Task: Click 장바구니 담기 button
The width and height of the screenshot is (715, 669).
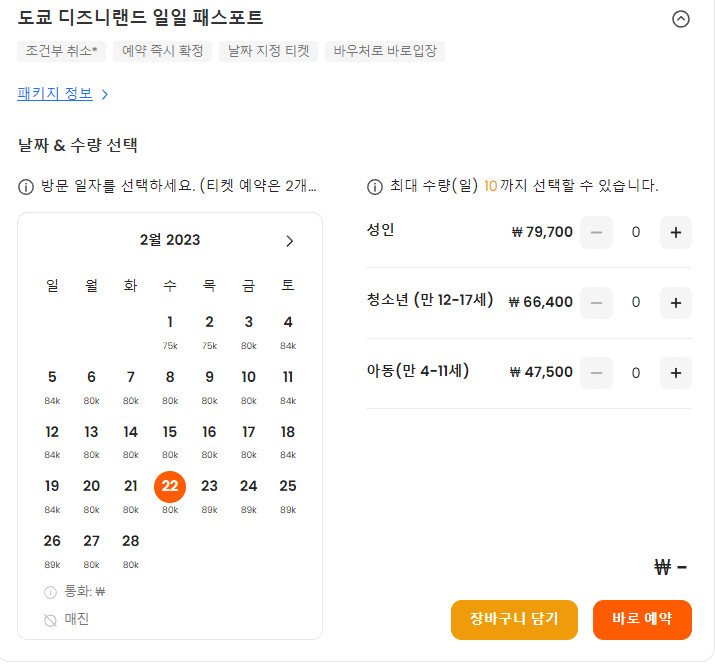Action: tap(514, 619)
